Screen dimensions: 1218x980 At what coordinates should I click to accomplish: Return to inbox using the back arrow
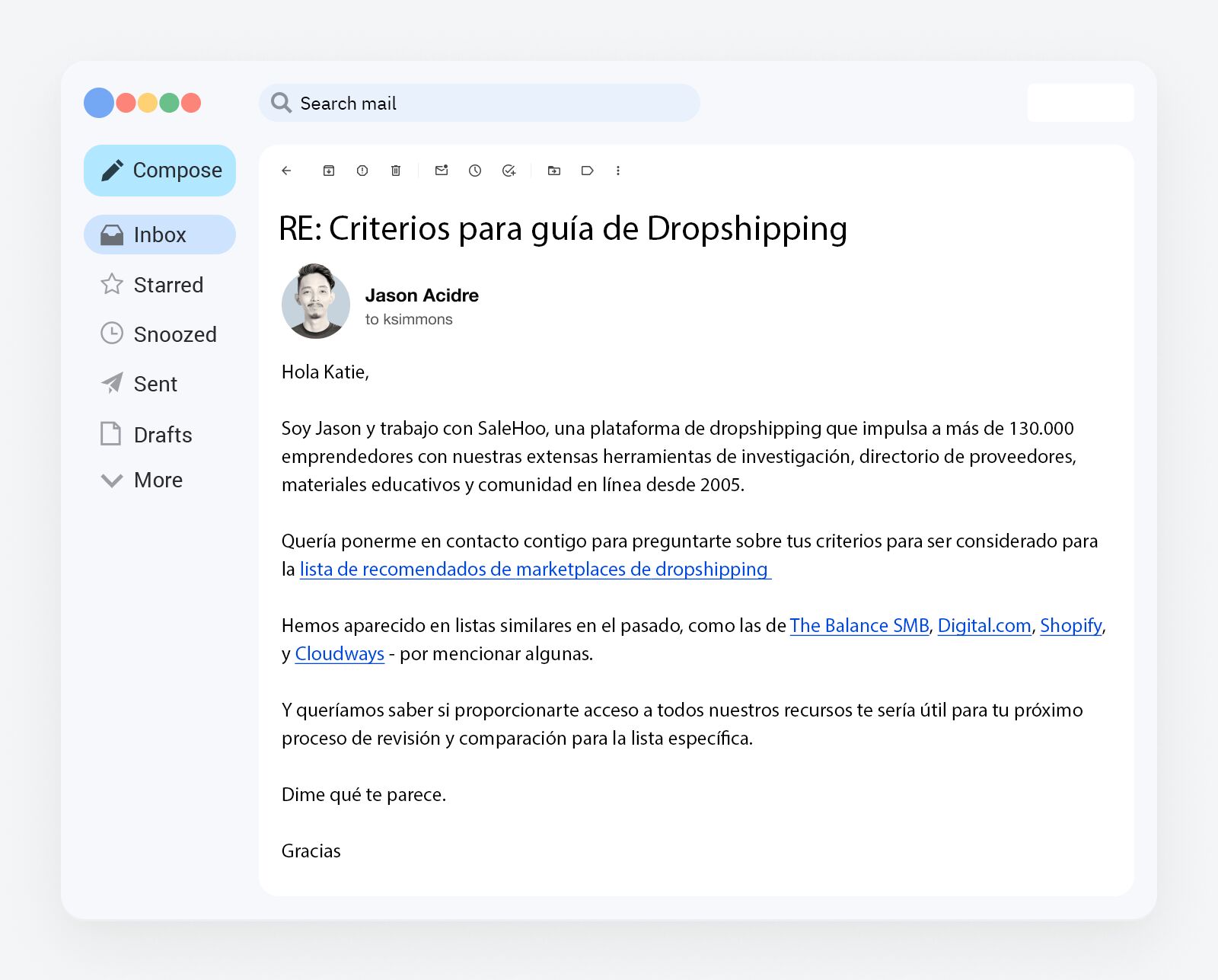(286, 171)
